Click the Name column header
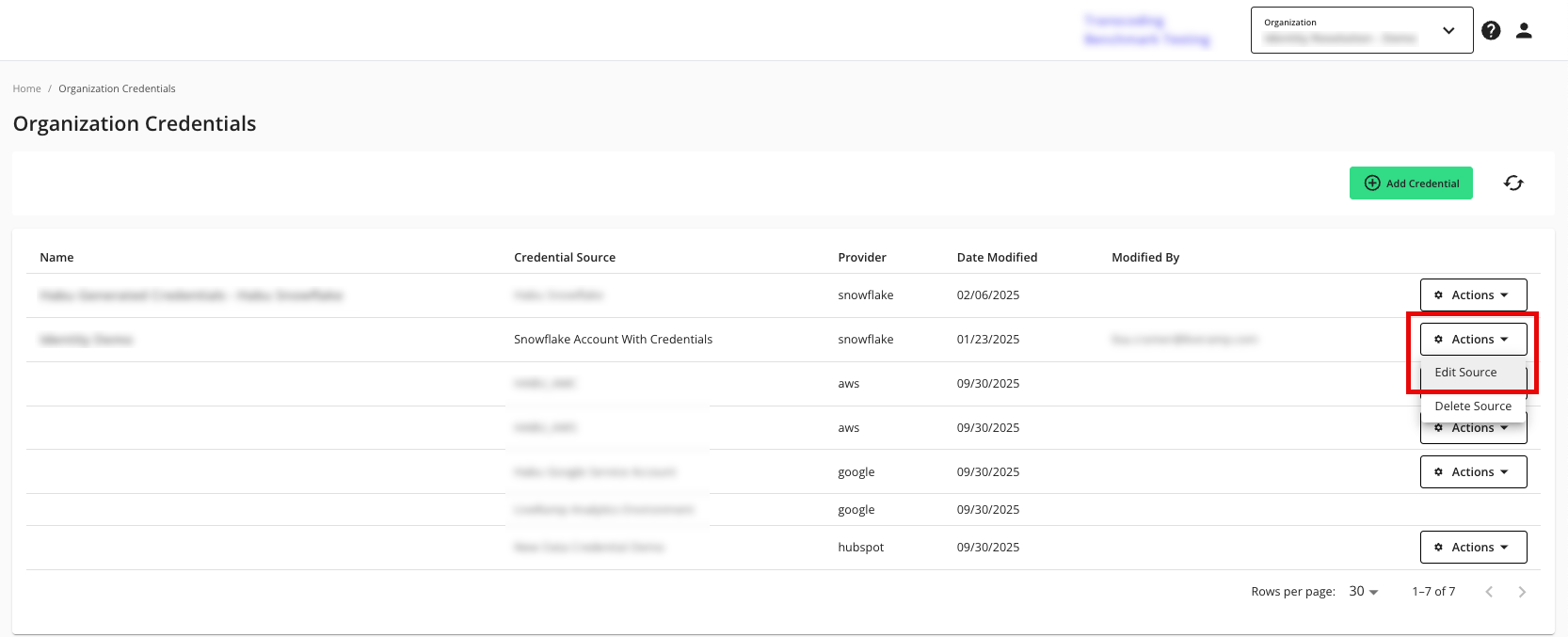Image resolution: width=1568 pixels, height=637 pixels. click(56, 258)
